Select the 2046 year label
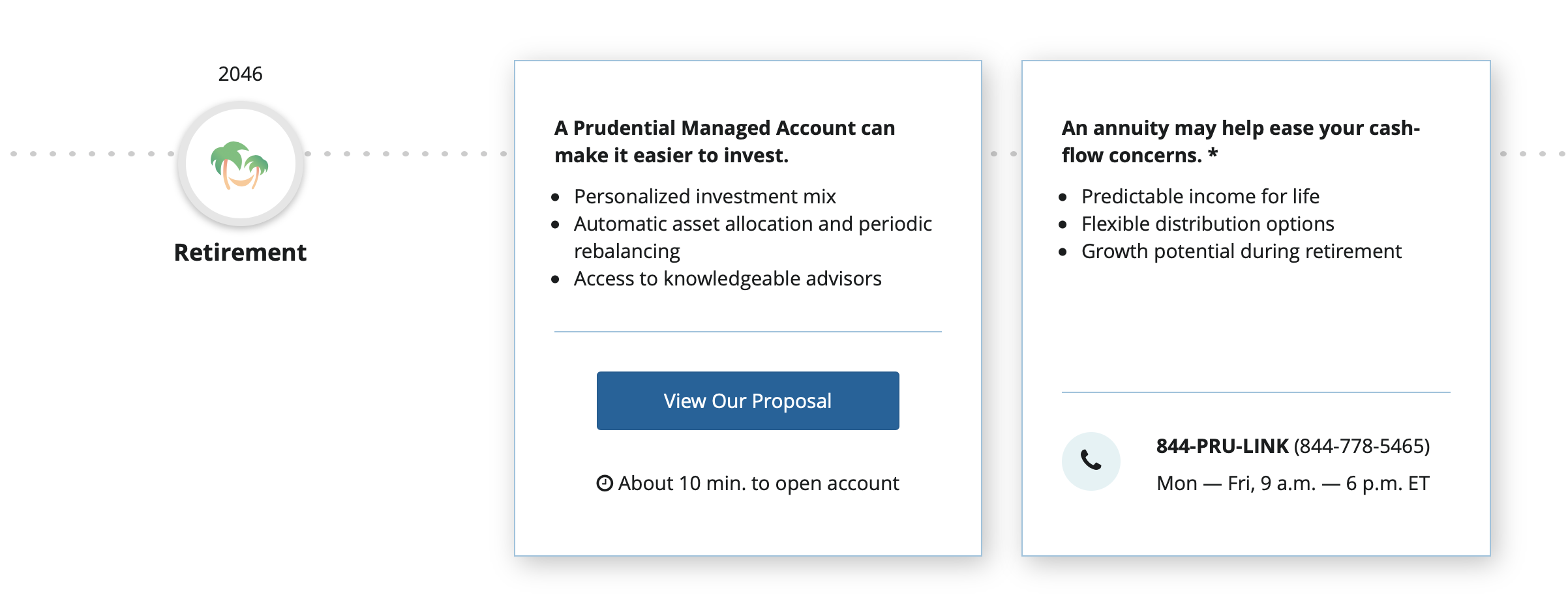 (x=240, y=74)
